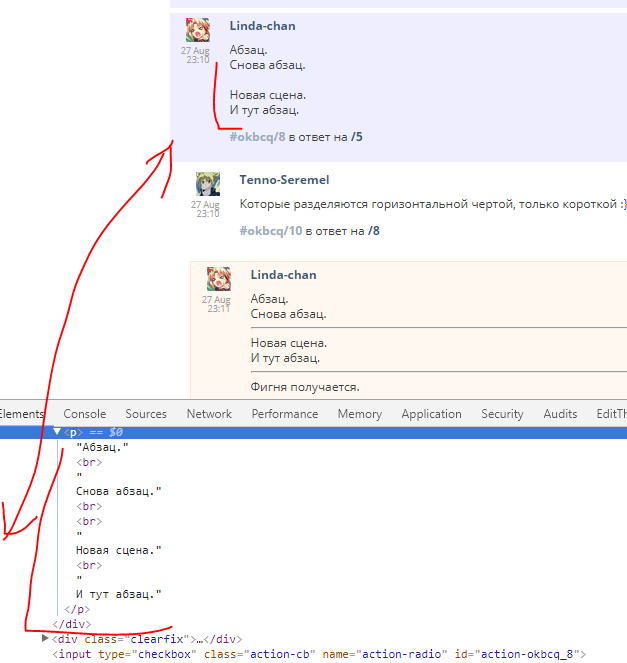Screen dimensions: 627x663
Task: Click Tenno-Seremel's avatar image
Action: pos(208,184)
